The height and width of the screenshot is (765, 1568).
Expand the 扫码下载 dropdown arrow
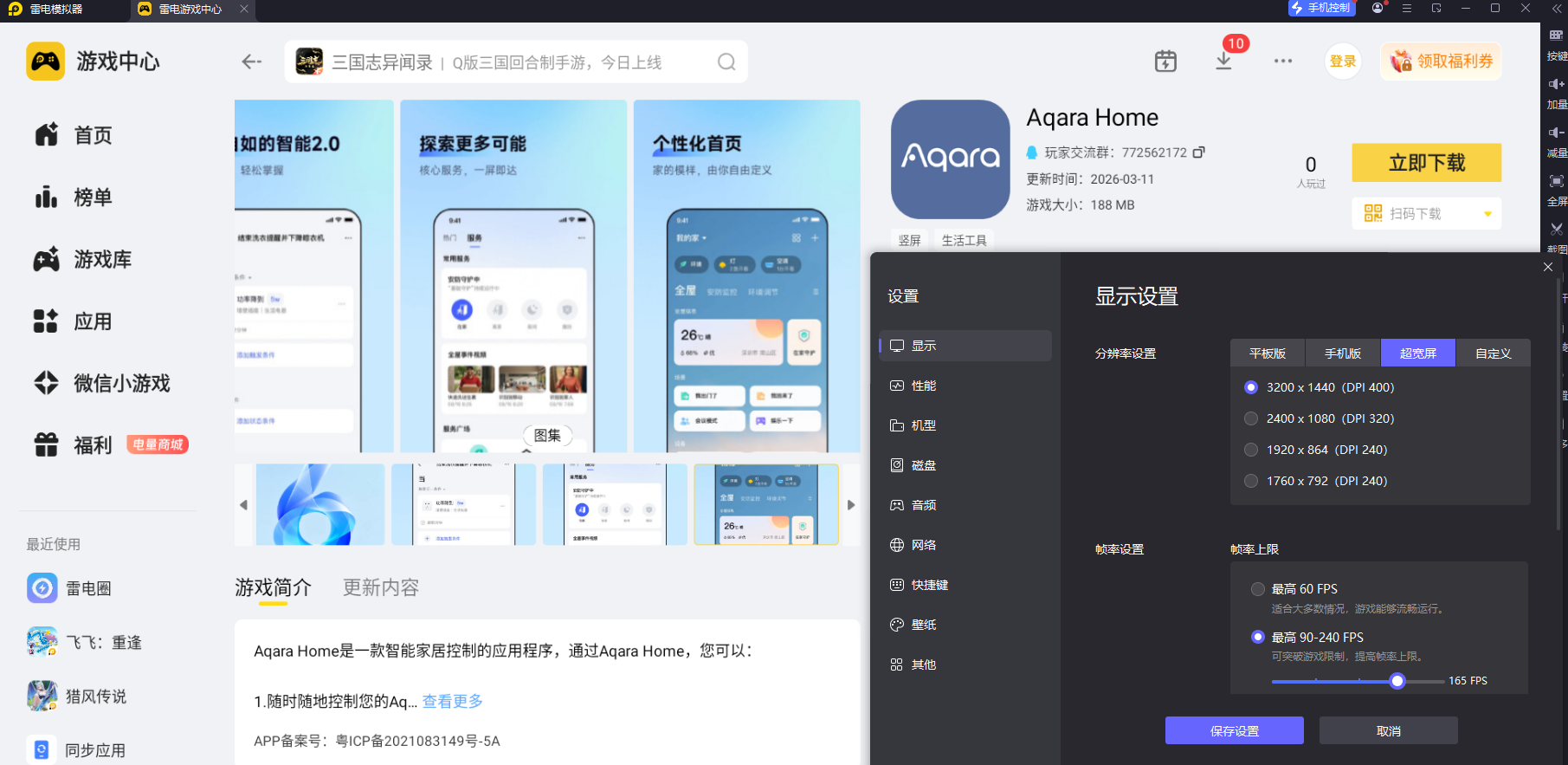click(1488, 214)
